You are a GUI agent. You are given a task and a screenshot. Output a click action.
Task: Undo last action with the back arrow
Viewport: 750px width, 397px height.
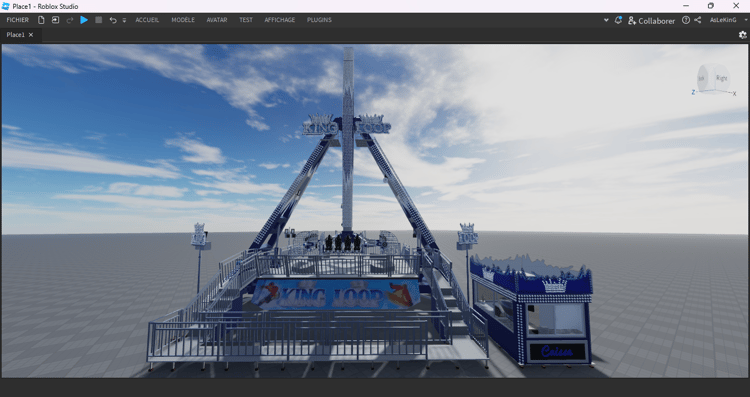click(x=113, y=20)
